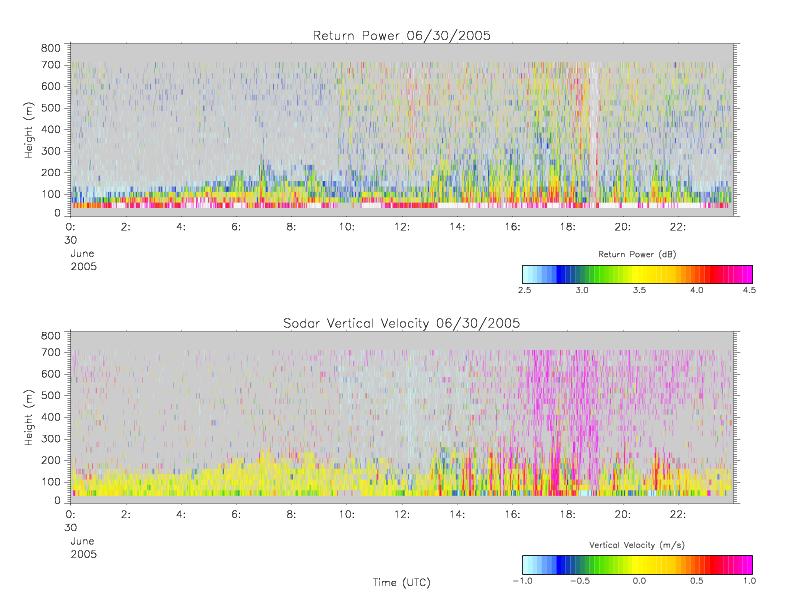Viewport: 791px width, 611px height.
Task: Click the '20:' time tick on top chart
Action: (x=623, y=227)
